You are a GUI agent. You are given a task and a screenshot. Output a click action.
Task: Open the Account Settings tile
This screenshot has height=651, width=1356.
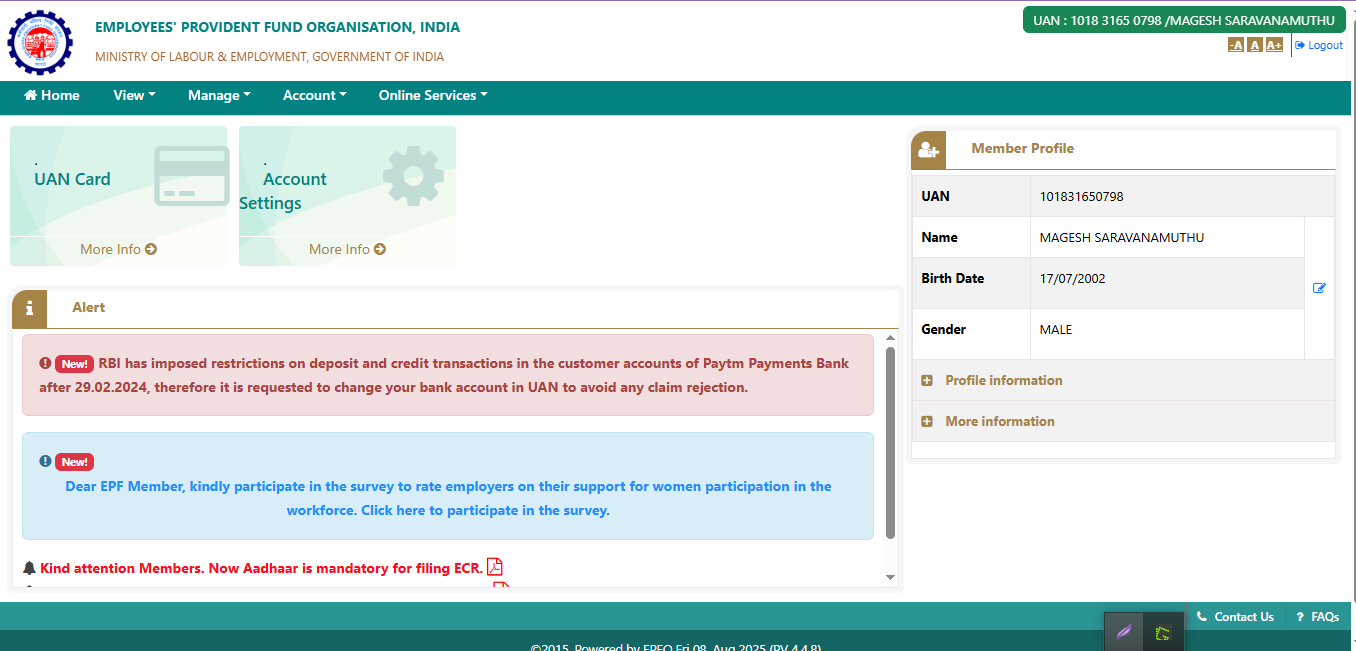coord(347,195)
